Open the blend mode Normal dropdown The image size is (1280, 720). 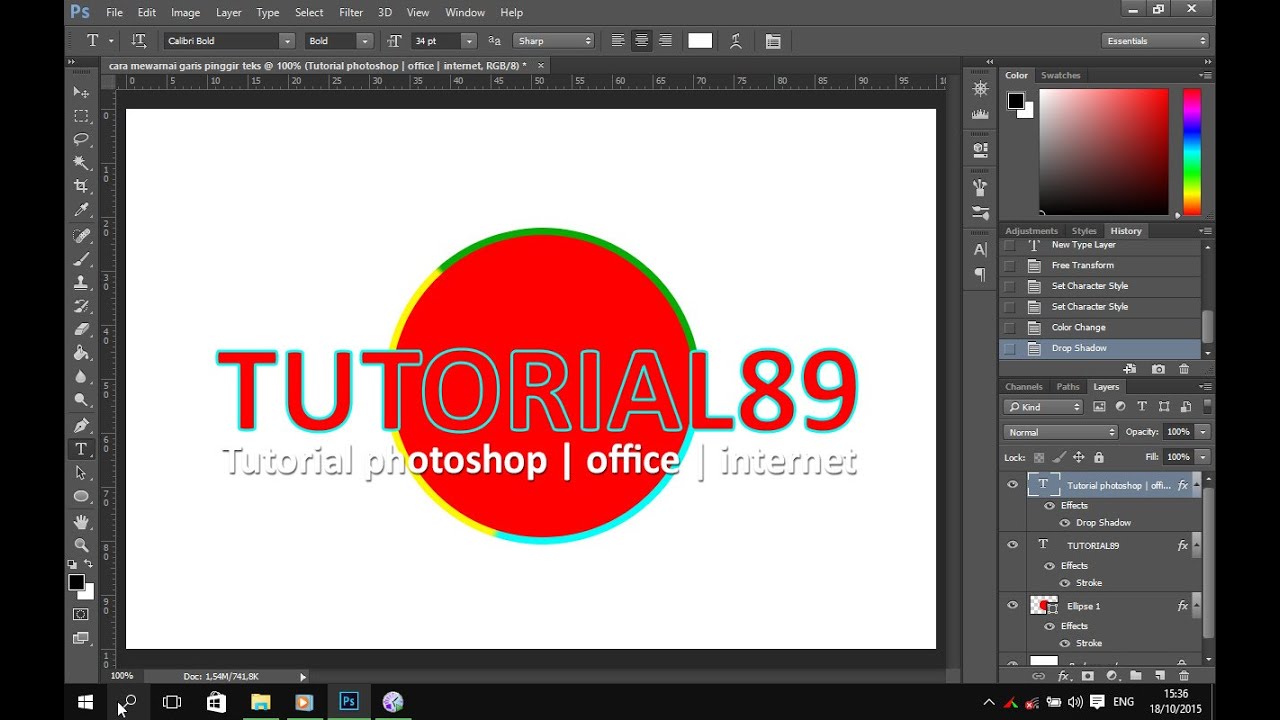(1061, 432)
